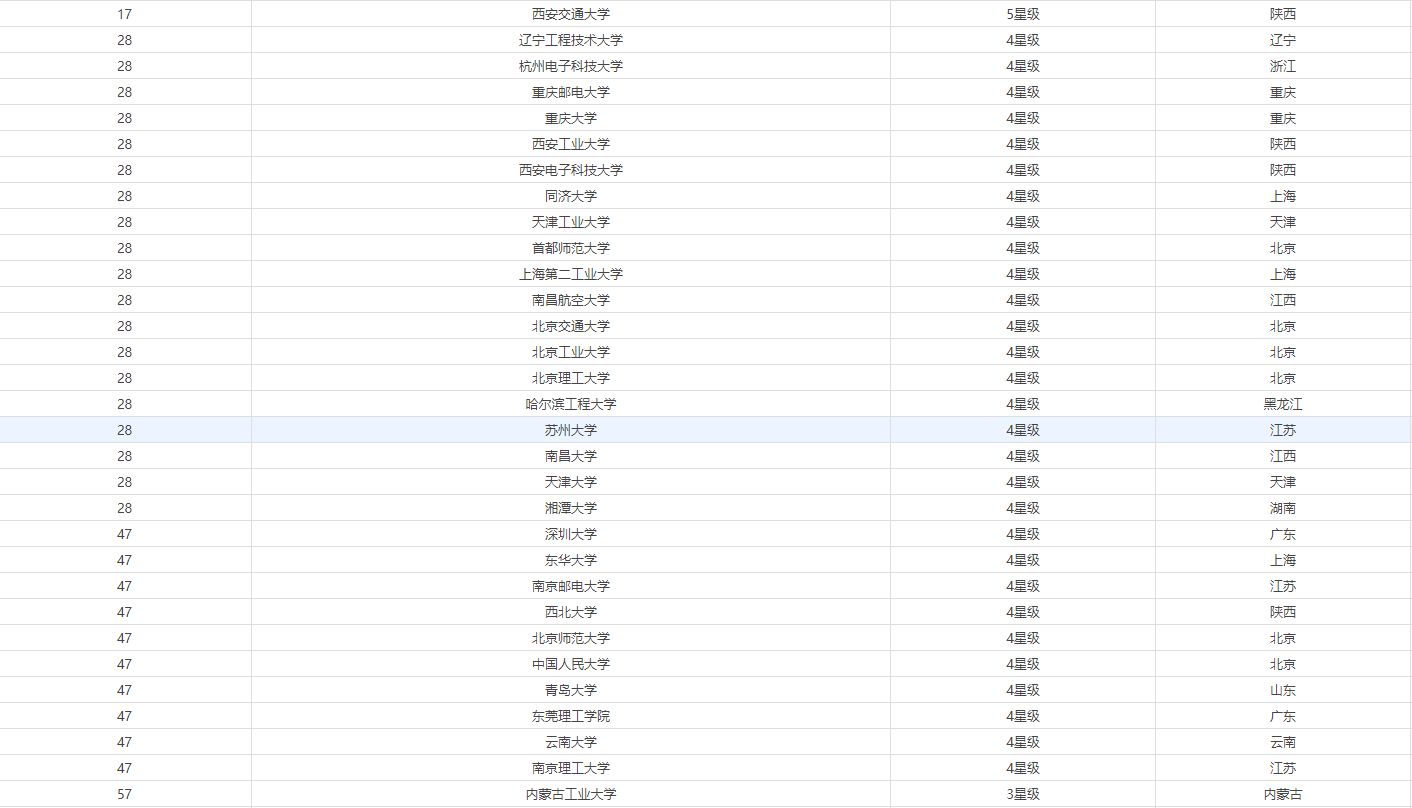Select 江西 province in 南昌大学 row

point(1283,456)
